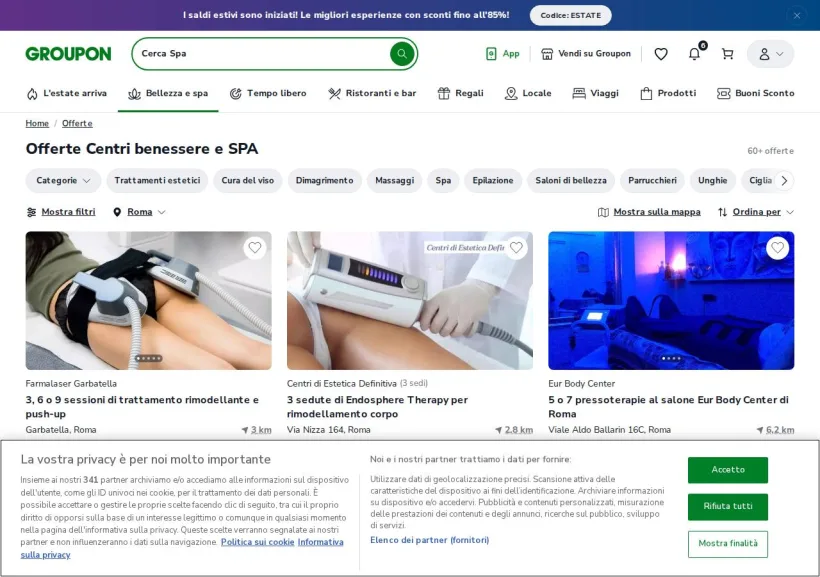This screenshot has width=820, height=577.
Task: Save Centri di Estetica Definitiva deal heart
Action: click(x=516, y=247)
